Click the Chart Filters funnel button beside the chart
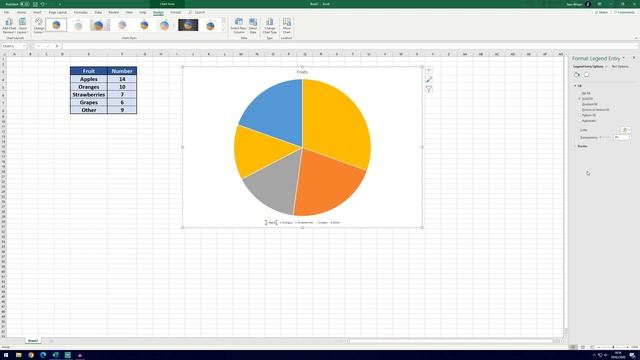This screenshot has height=360, width=640. pyautogui.click(x=429, y=89)
